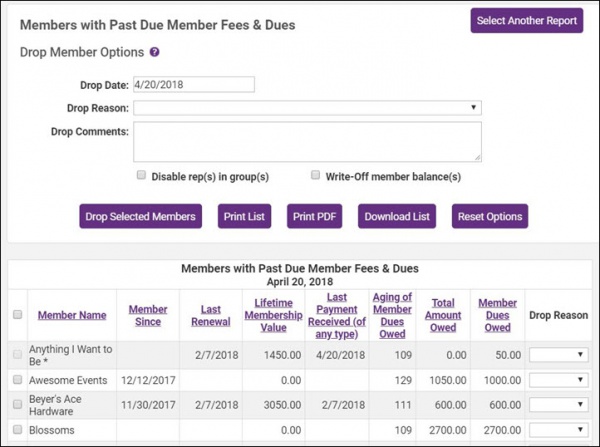The height and width of the screenshot is (447, 600).
Task: Click the Print PDF button
Action: click(314, 216)
